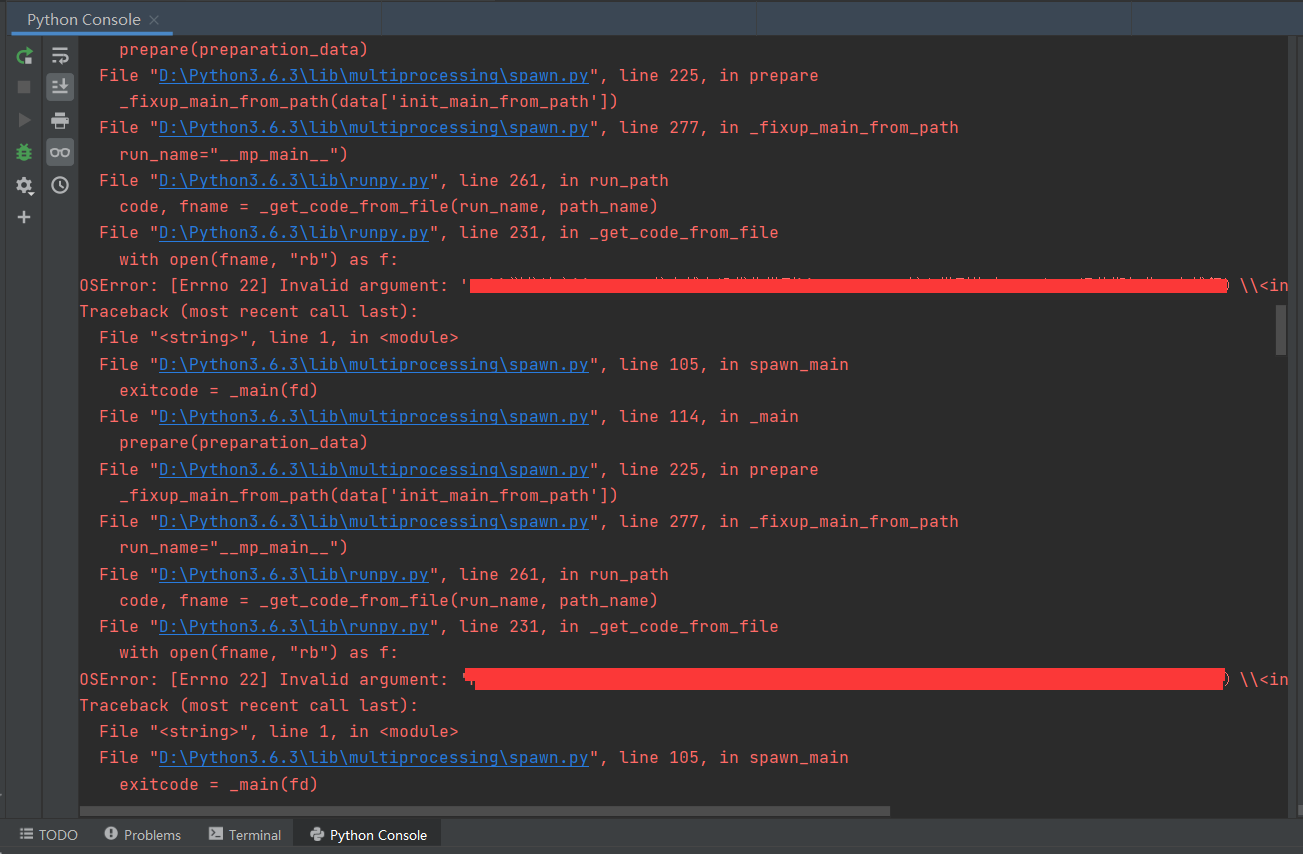Click the vertical scrollbar thumb
The width and height of the screenshot is (1303, 854).
click(x=1281, y=330)
